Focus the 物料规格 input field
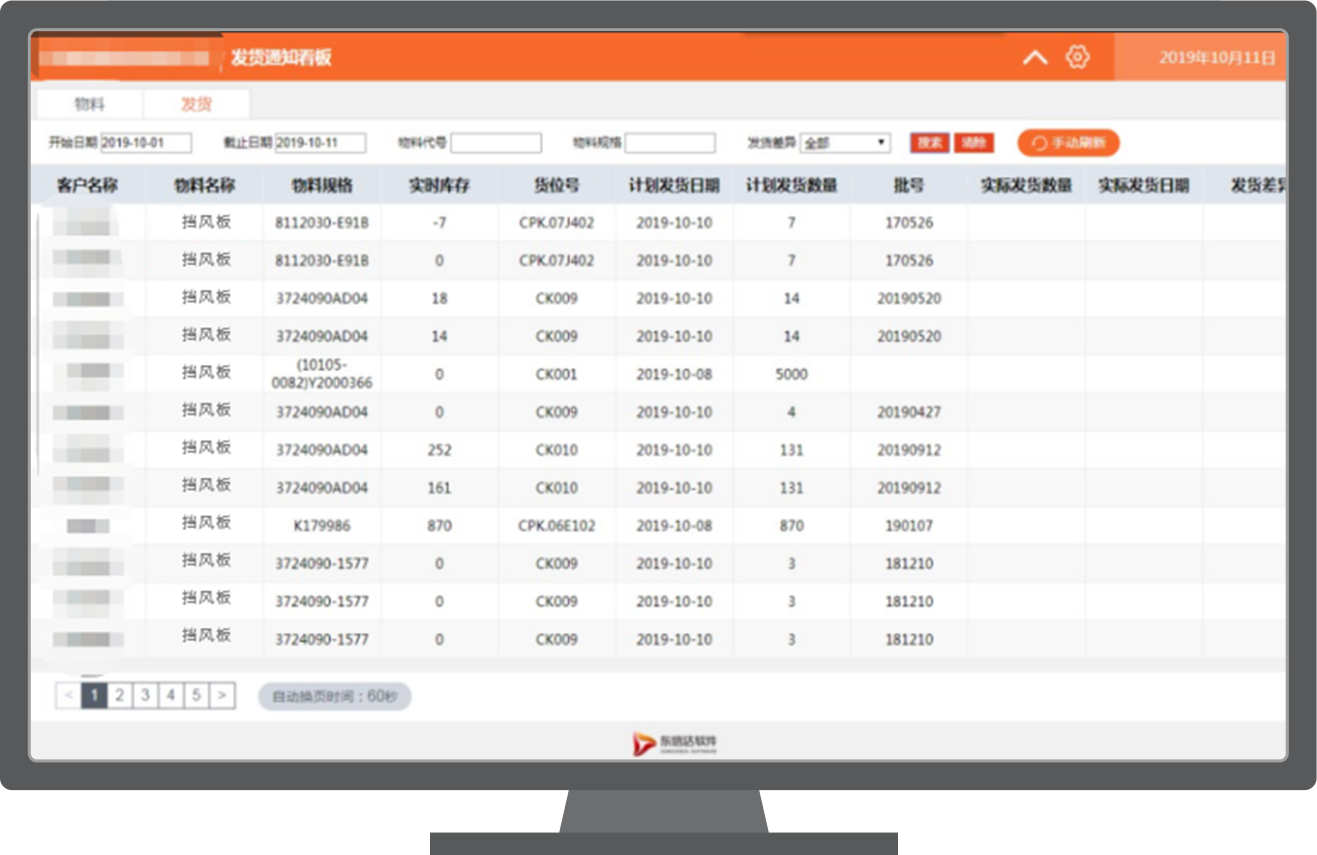This screenshot has height=855, width=1317. pos(670,143)
